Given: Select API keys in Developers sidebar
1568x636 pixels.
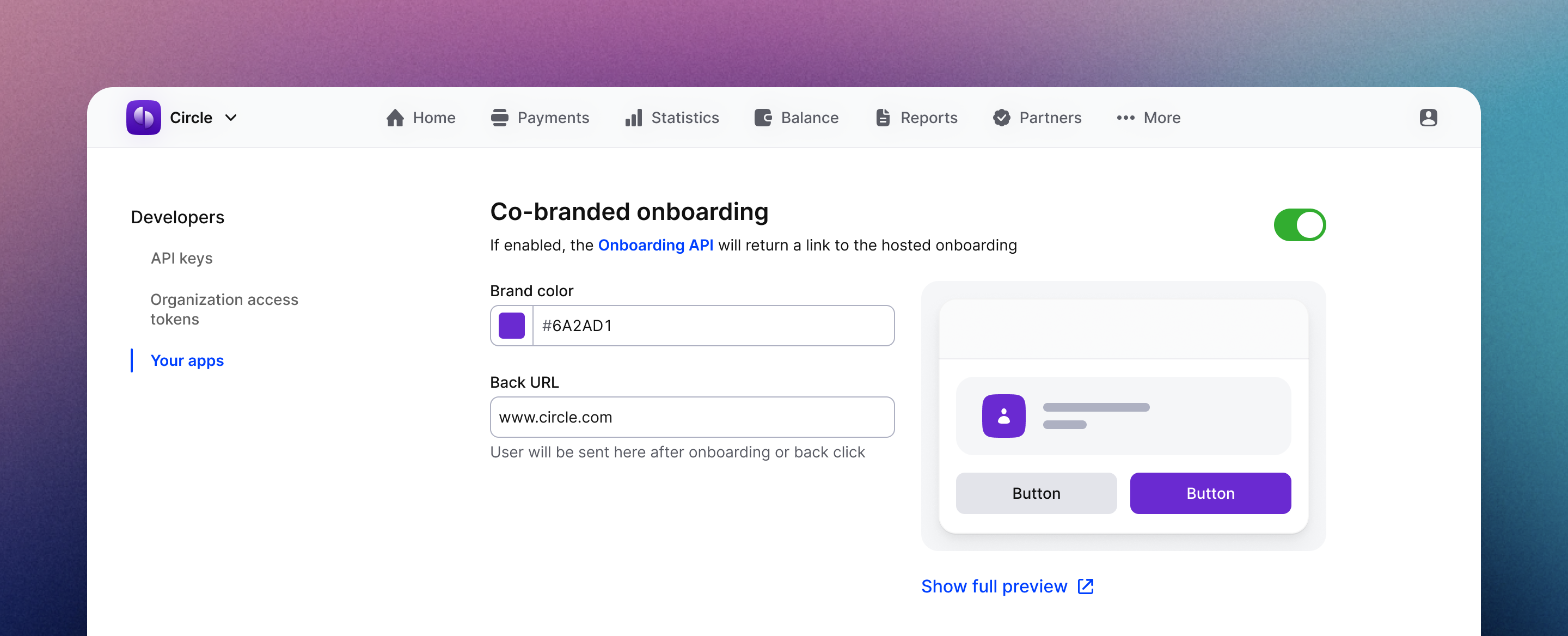Looking at the screenshot, I should (x=181, y=258).
